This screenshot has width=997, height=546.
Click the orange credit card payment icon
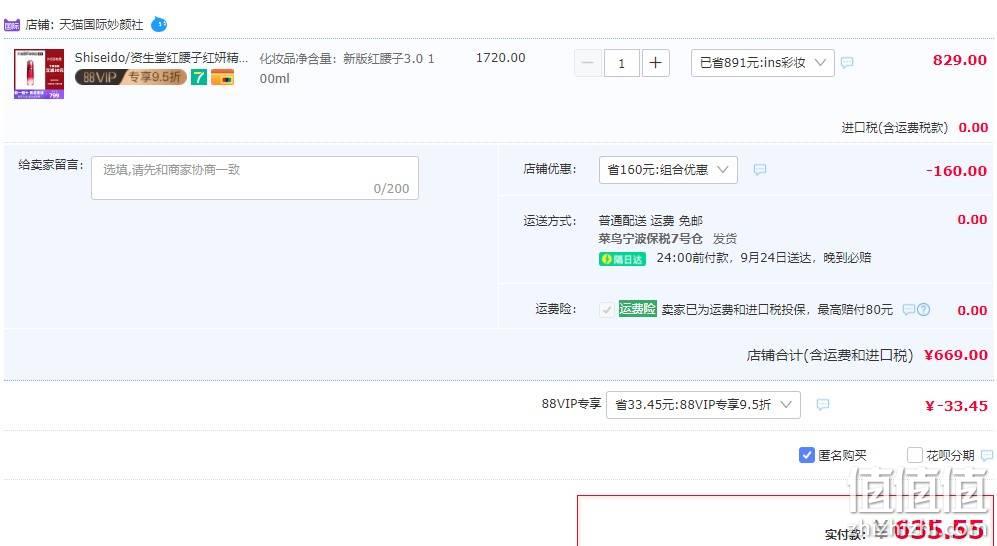coord(223,78)
